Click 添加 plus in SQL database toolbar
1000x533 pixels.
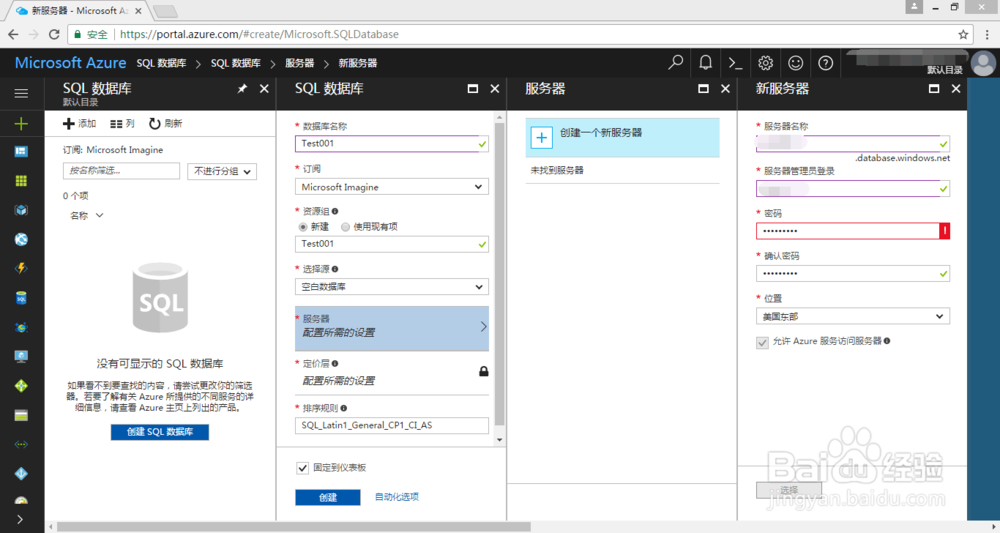point(79,123)
